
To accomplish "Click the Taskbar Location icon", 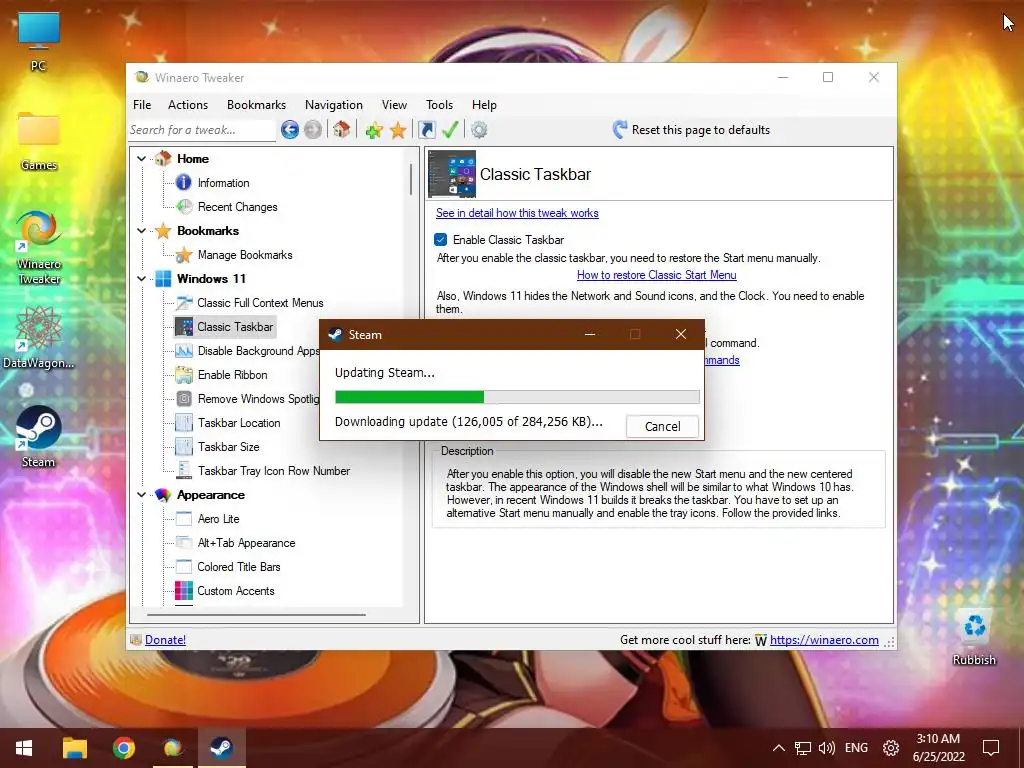I will pos(184,423).
